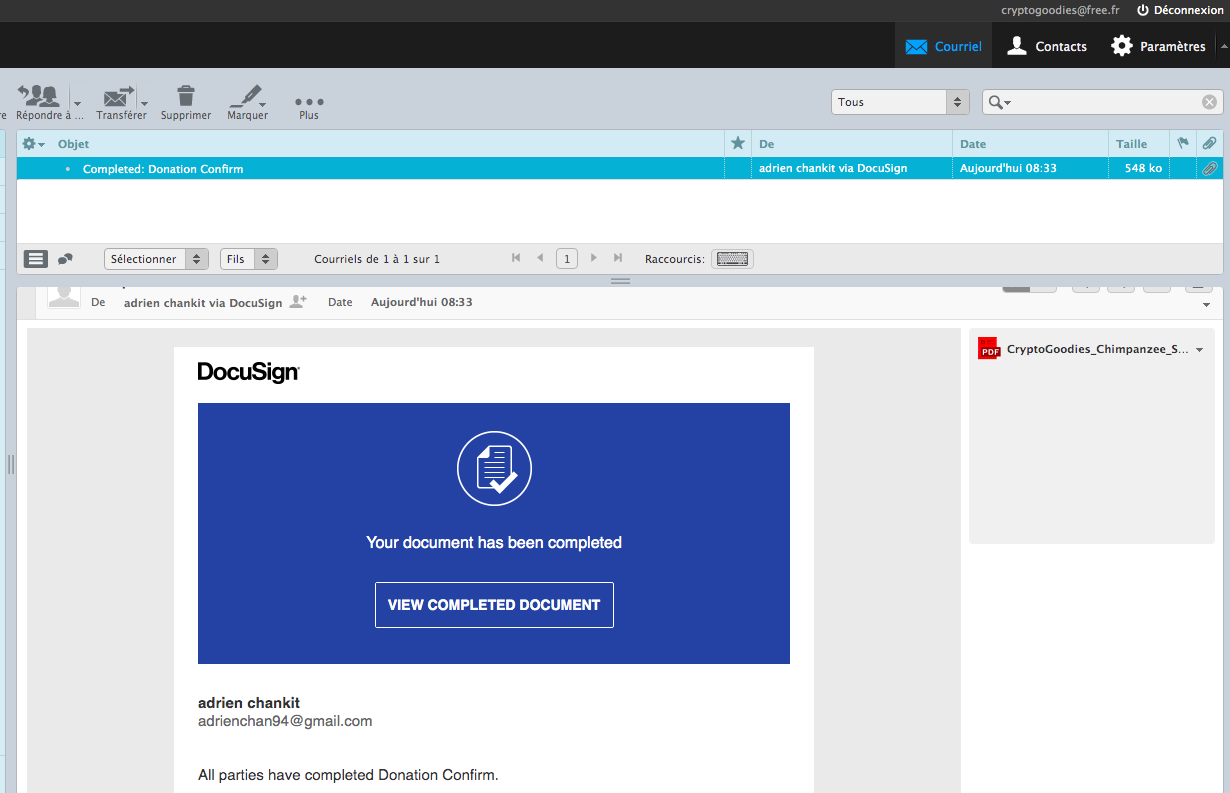Delete the message with Supprimer

[x=186, y=103]
